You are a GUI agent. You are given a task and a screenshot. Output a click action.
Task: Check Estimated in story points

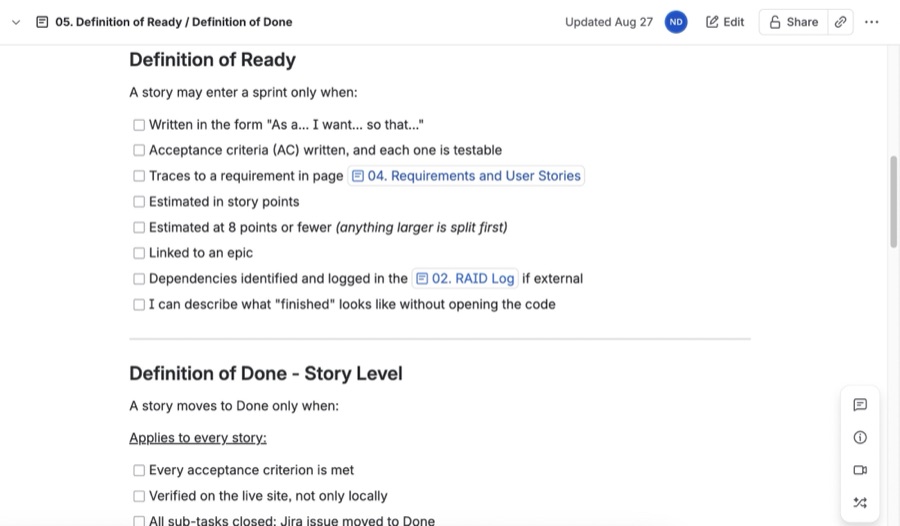tap(139, 202)
